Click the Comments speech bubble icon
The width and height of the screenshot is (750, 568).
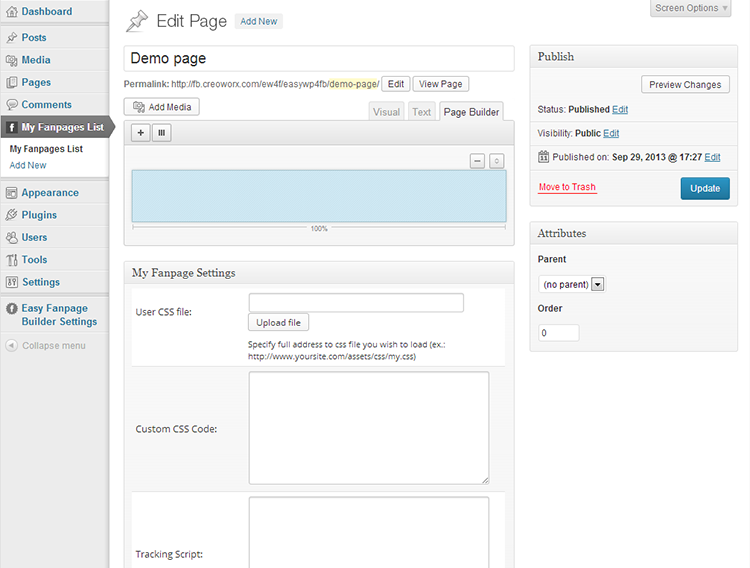click(11, 104)
